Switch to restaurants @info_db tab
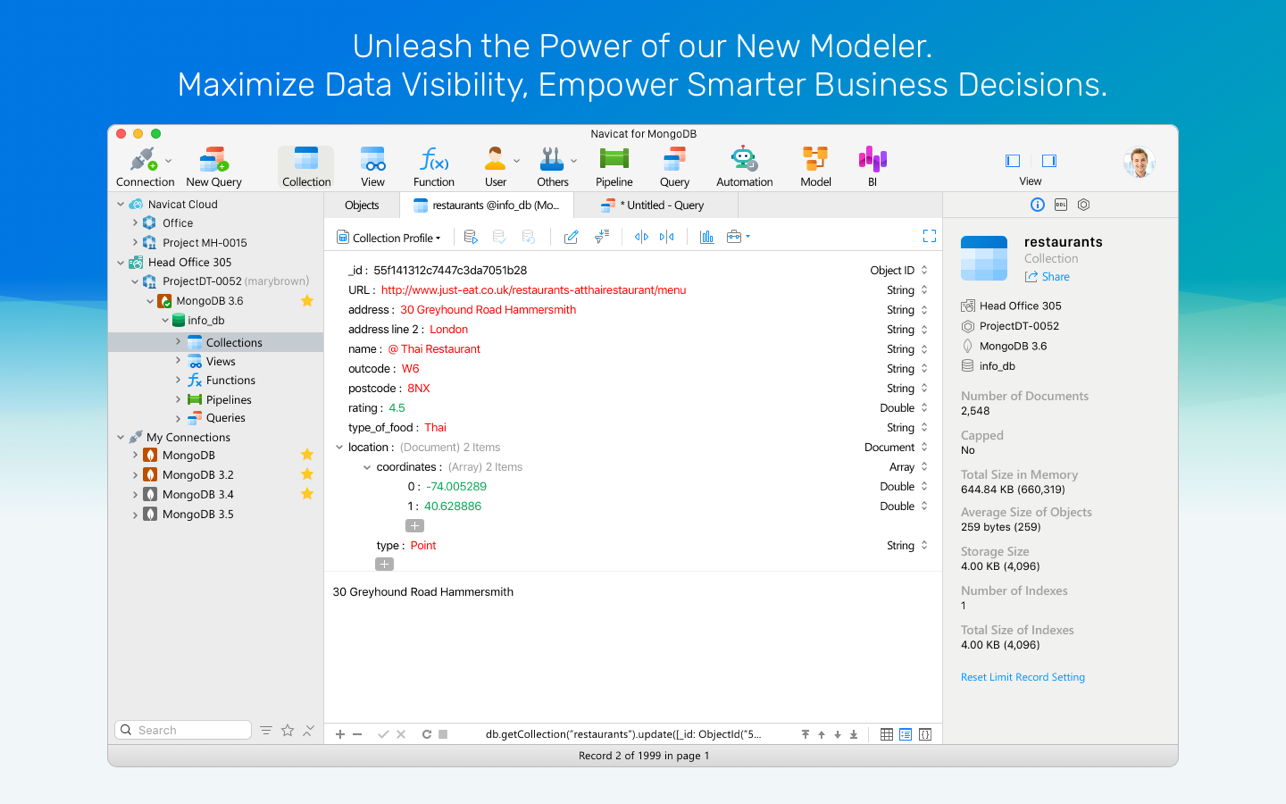This screenshot has height=804, width=1286. [x=487, y=205]
